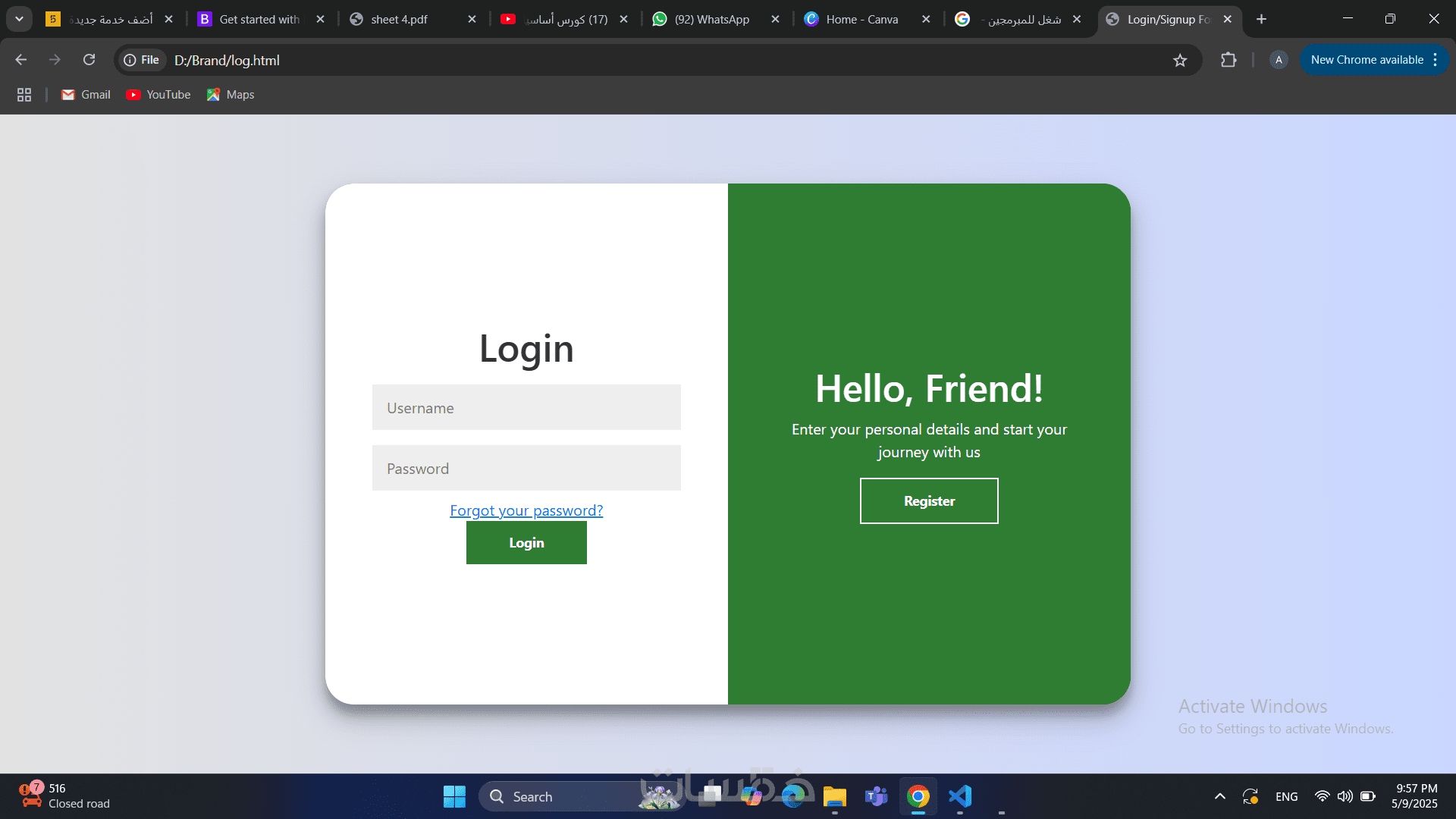Expand the hidden system tray icons chevron
Screen dimensions: 1456x819
[x=1219, y=796]
